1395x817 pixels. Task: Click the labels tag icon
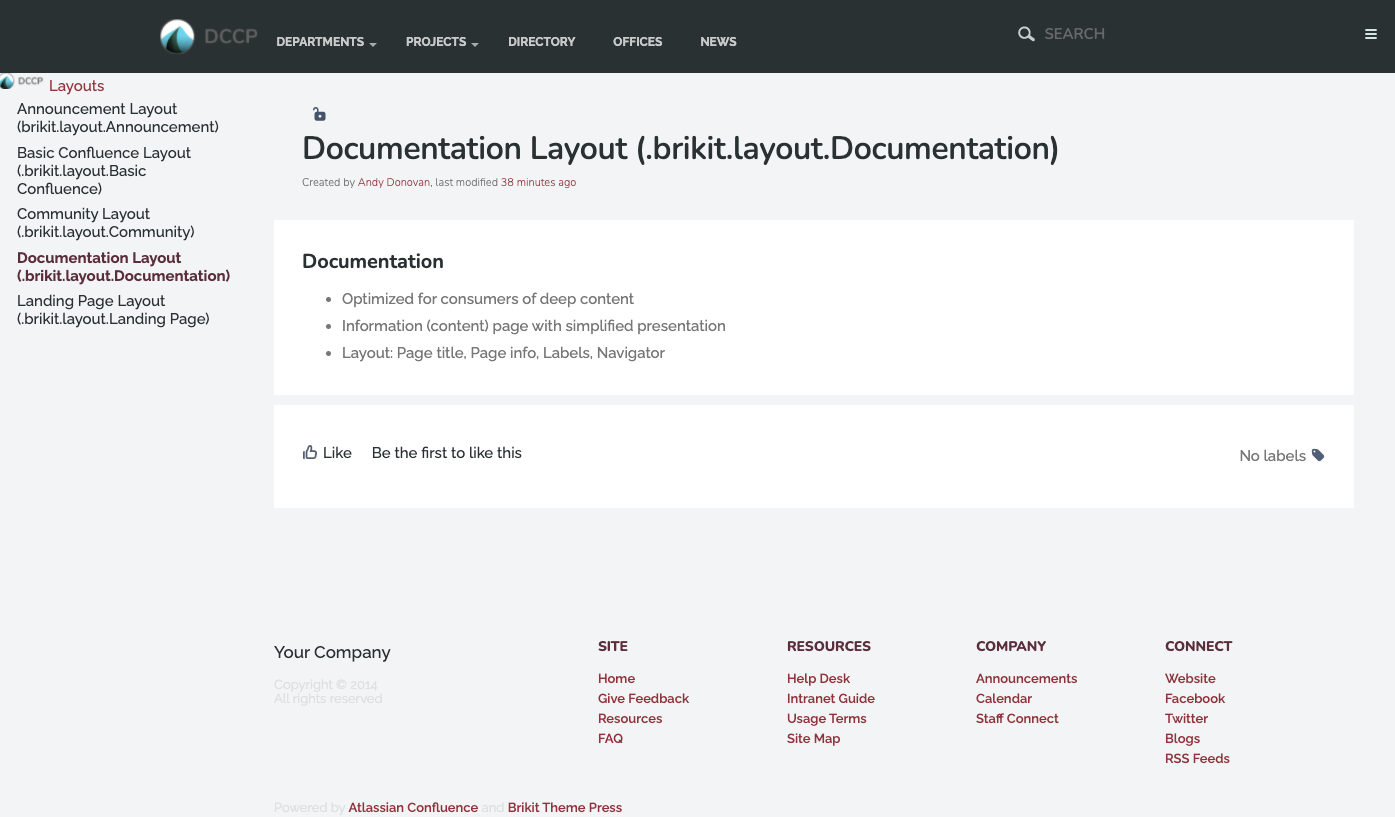pyautogui.click(x=1318, y=456)
